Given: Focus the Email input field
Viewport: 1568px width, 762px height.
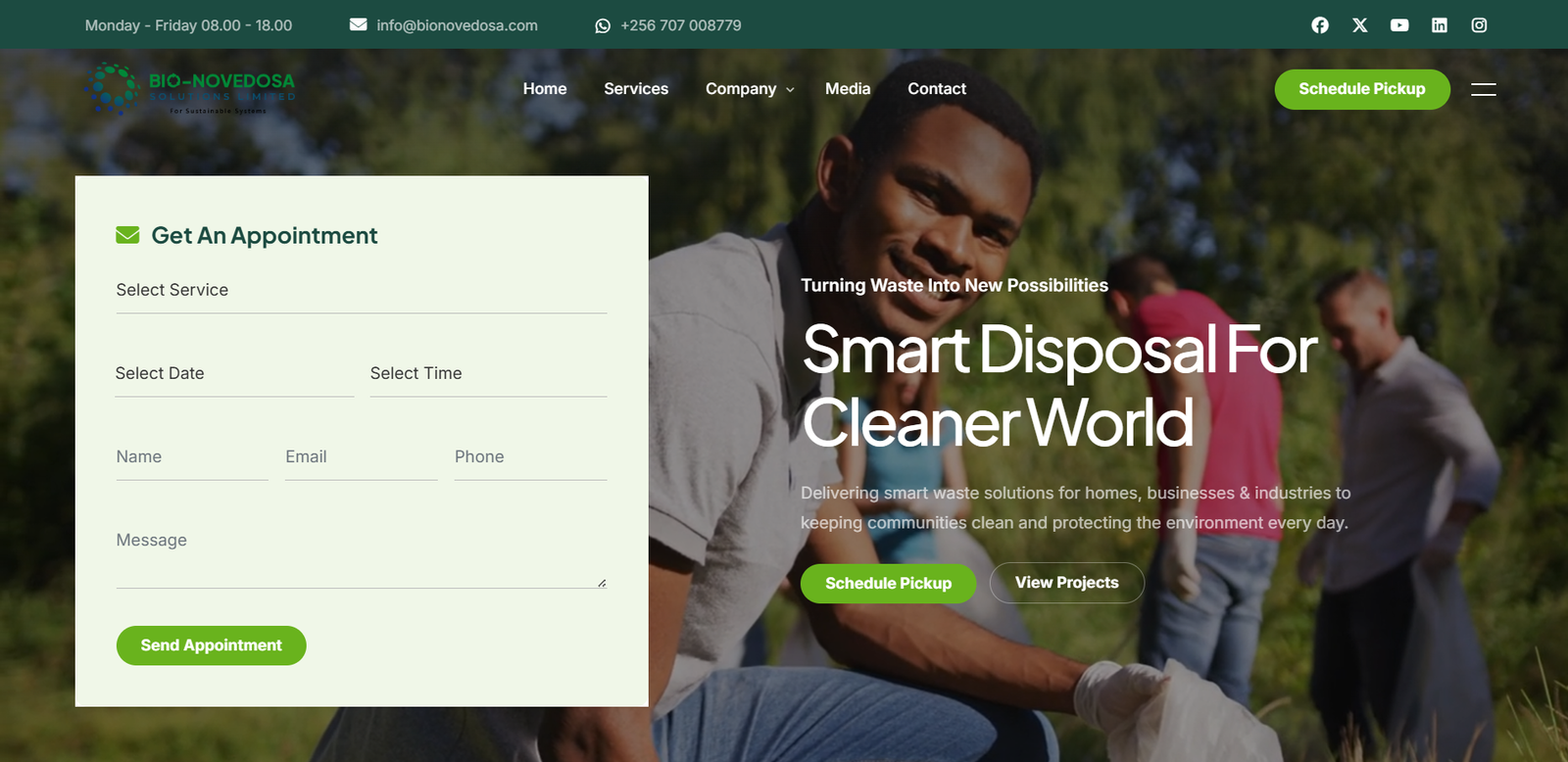Looking at the screenshot, I should pyautogui.click(x=362, y=456).
